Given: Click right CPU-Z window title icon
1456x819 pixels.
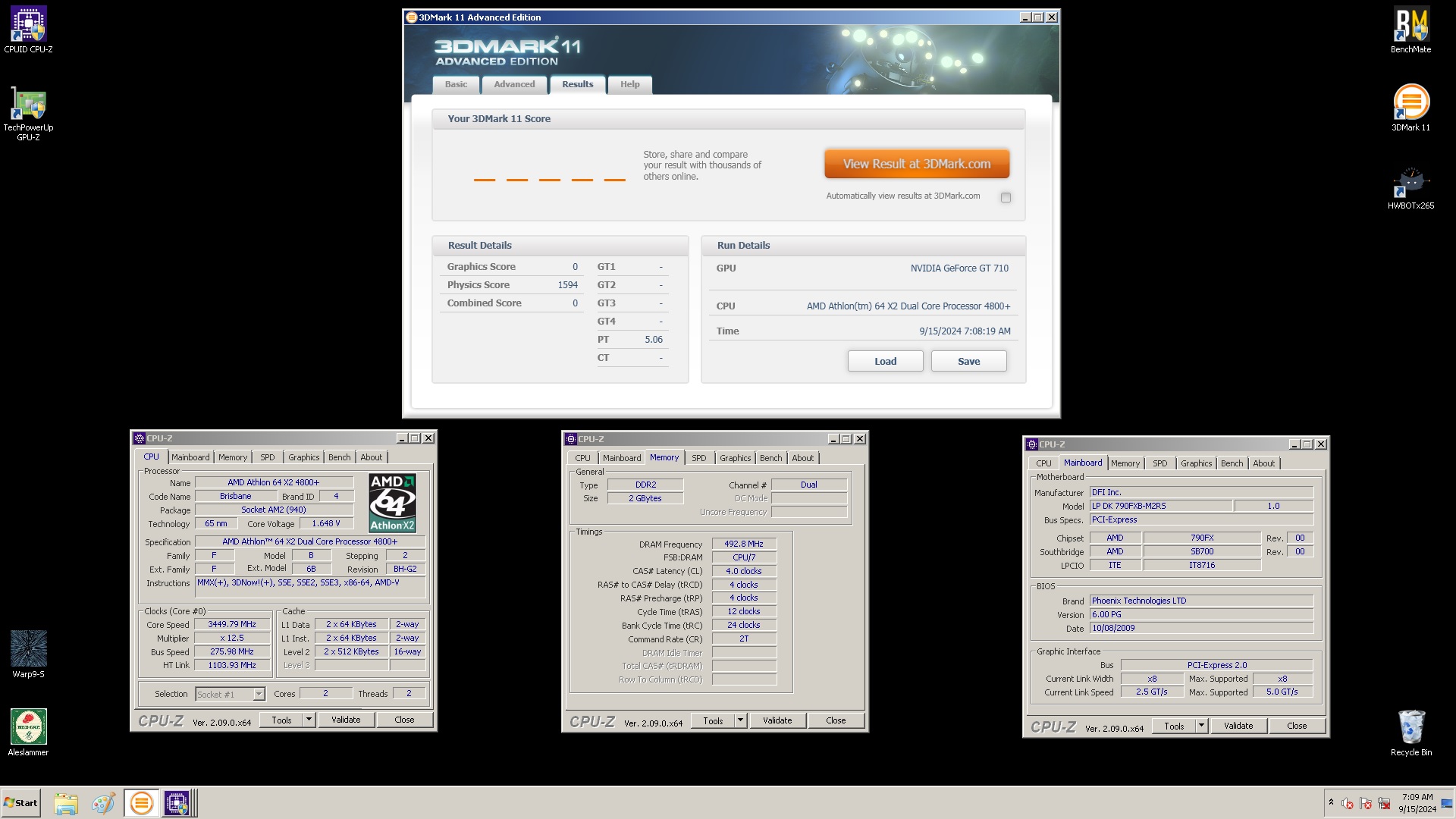Looking at the screenshot, I should pos(1031,444).
